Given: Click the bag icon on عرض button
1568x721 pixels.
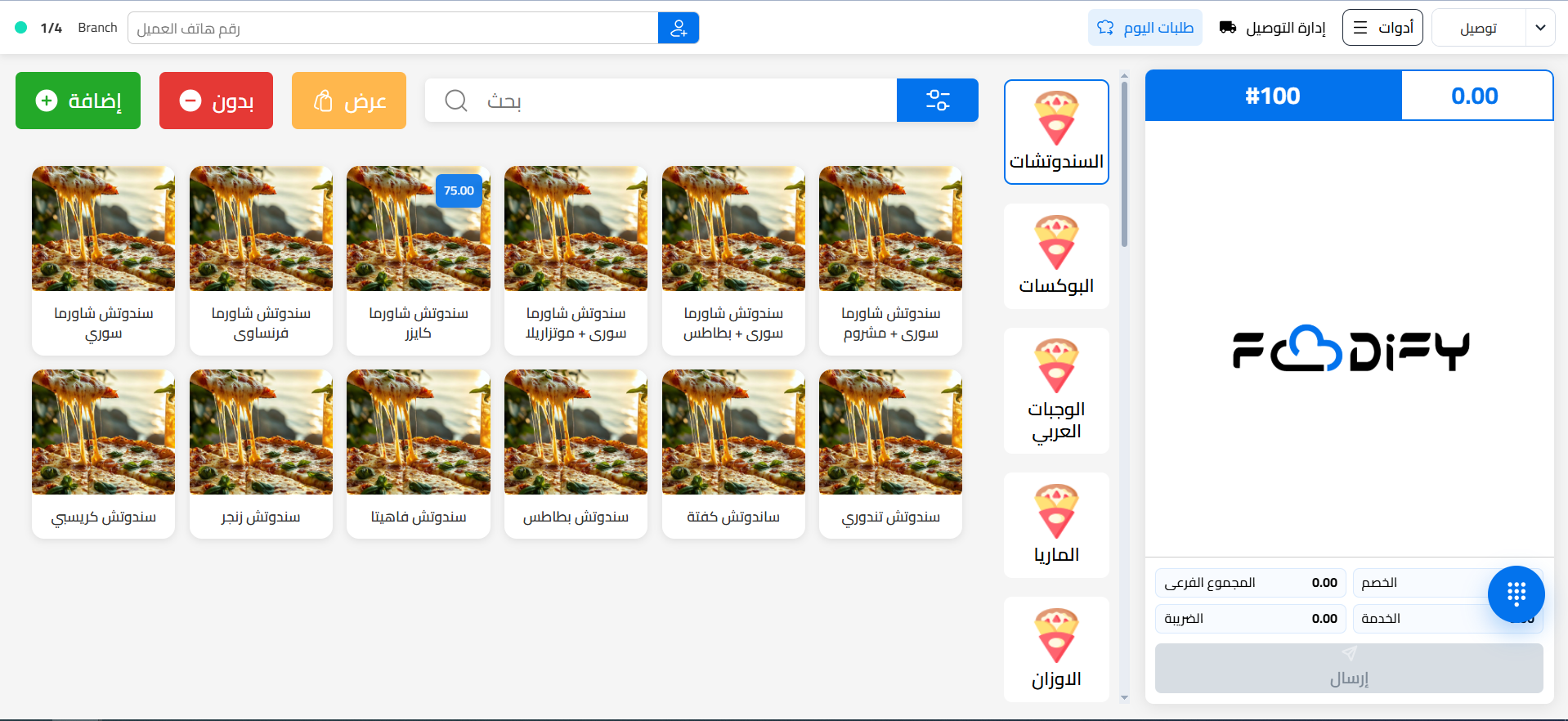Looking at the screenshot, I should pos(323,101).
